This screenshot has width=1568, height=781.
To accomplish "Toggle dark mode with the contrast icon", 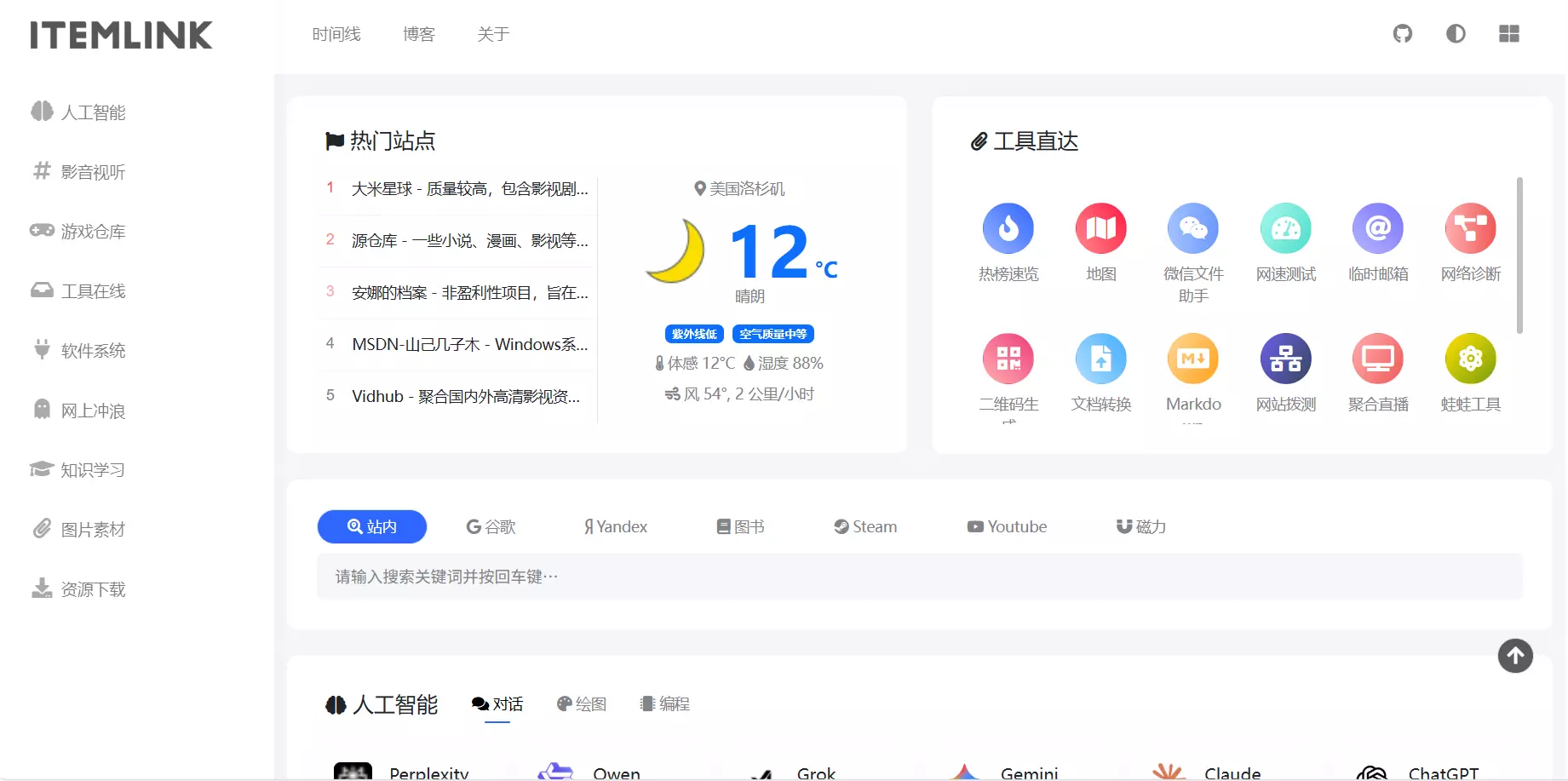I will click(x=1456, y=34).
